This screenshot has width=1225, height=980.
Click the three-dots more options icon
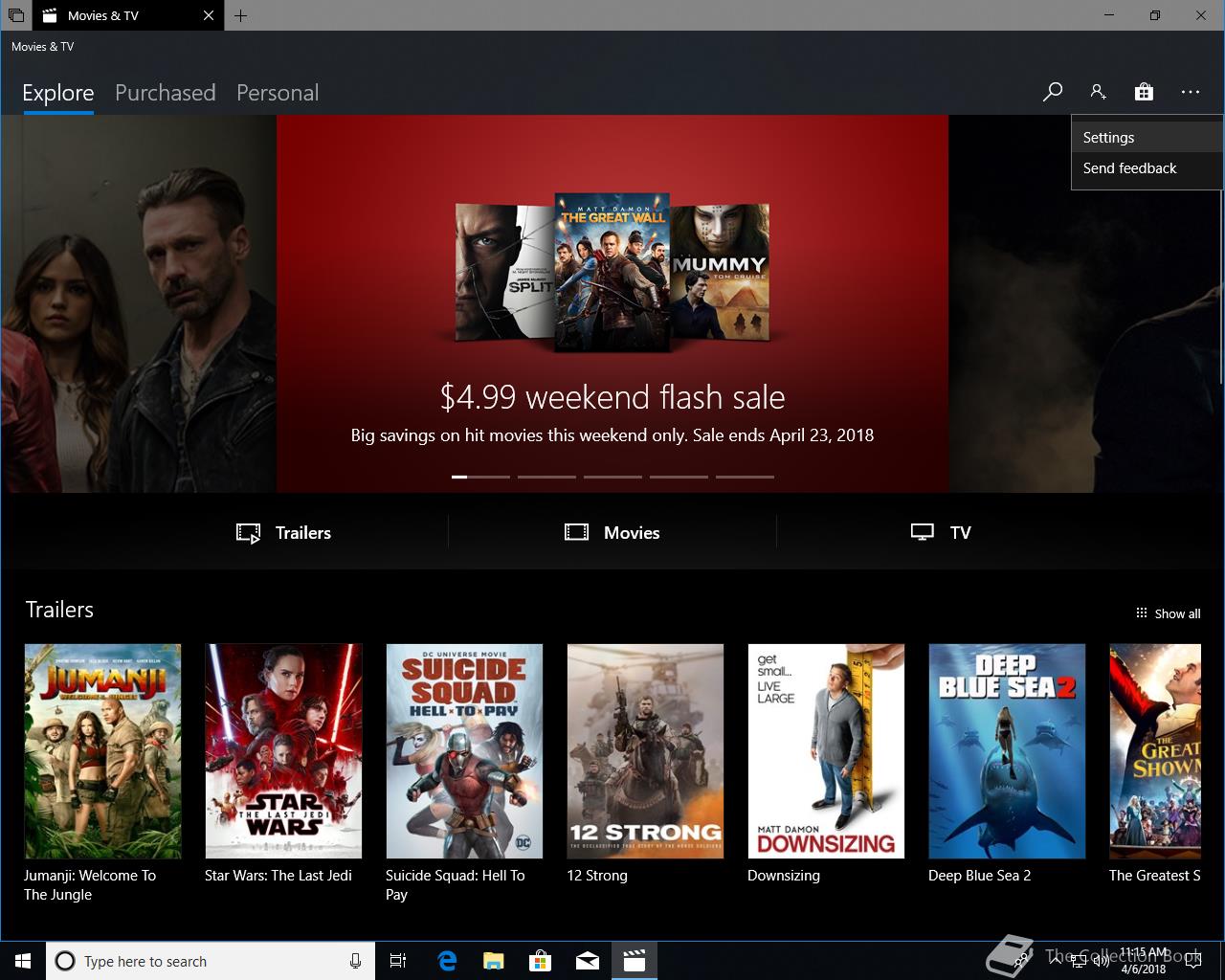(1190, 92)
